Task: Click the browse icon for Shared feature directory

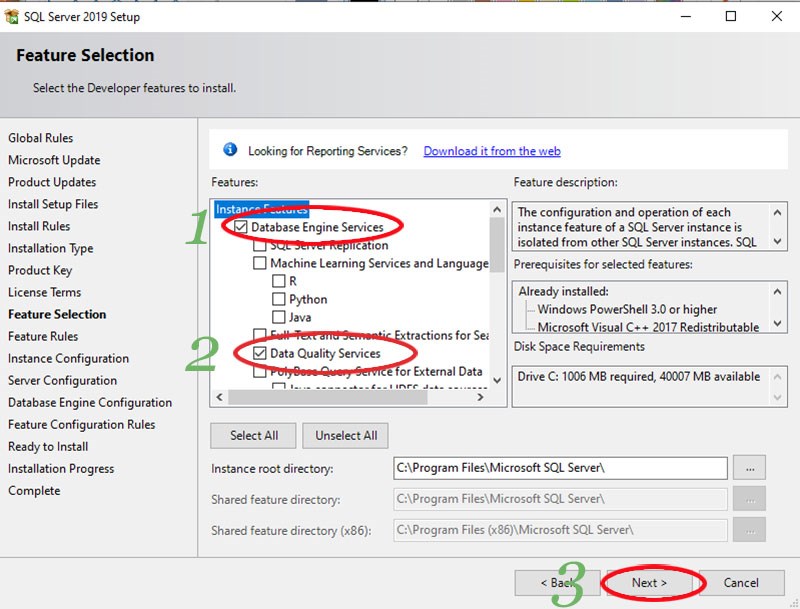Action: point(749,499)
